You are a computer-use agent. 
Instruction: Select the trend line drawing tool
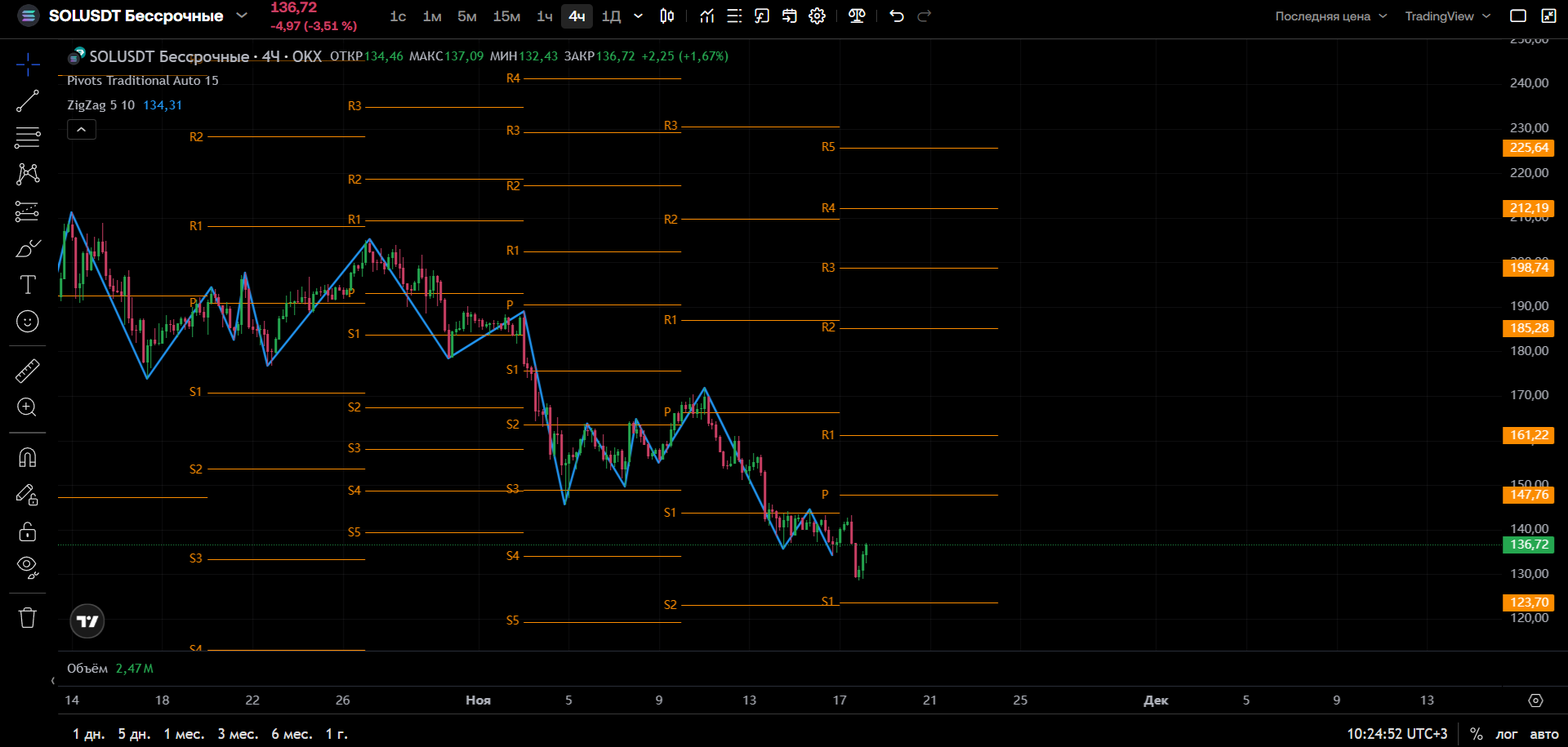(x=28, y=101)
